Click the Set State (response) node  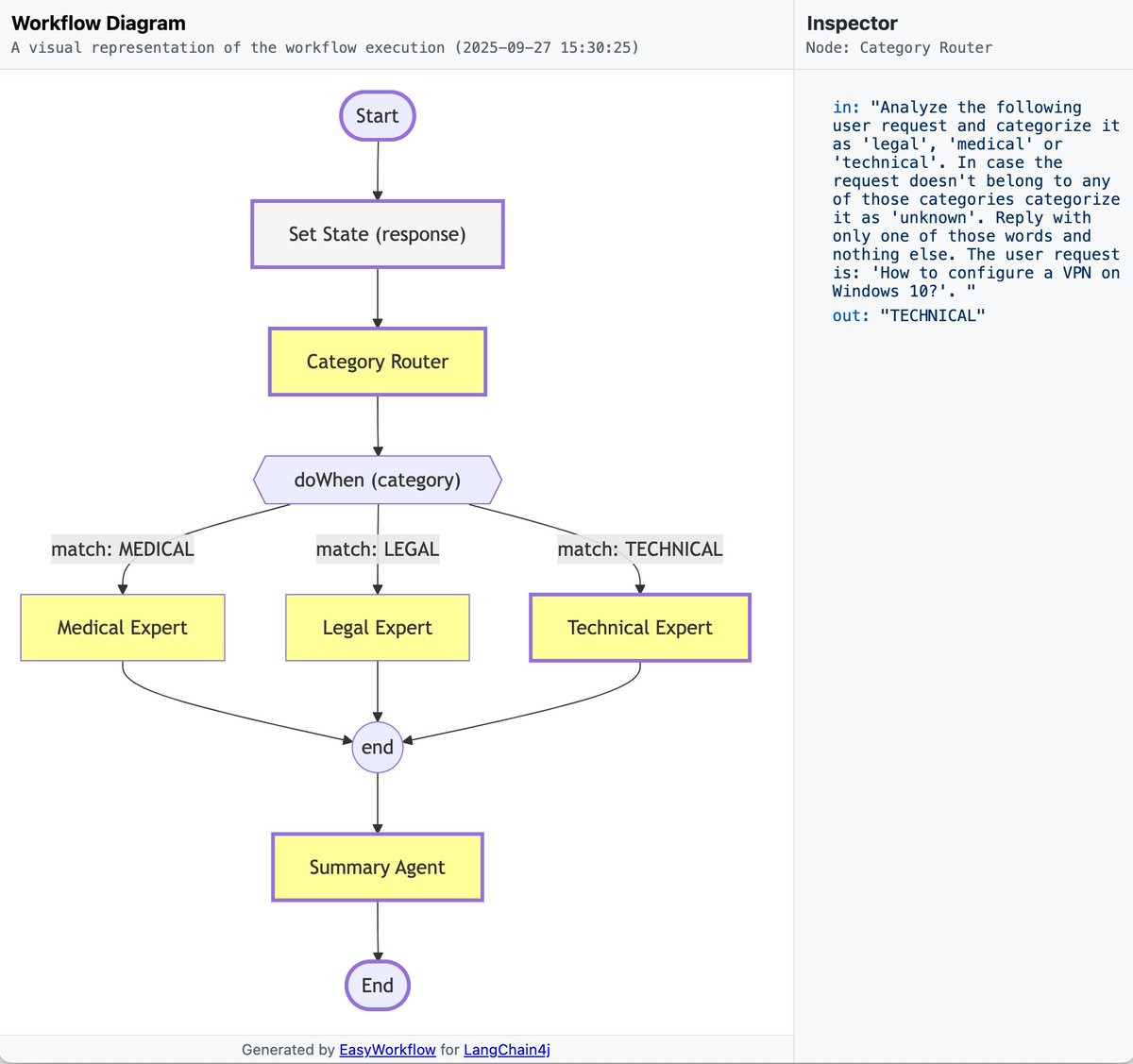pos(378,234)
